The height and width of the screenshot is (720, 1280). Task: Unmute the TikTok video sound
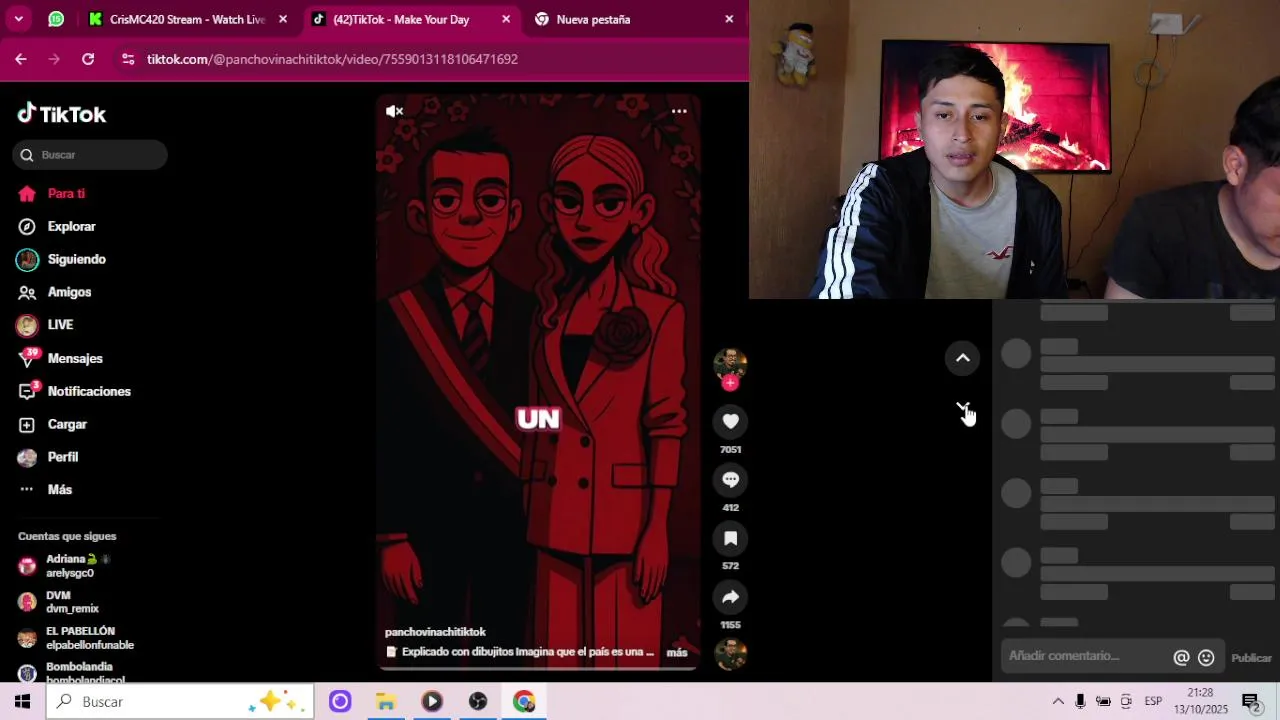(395, 111)
